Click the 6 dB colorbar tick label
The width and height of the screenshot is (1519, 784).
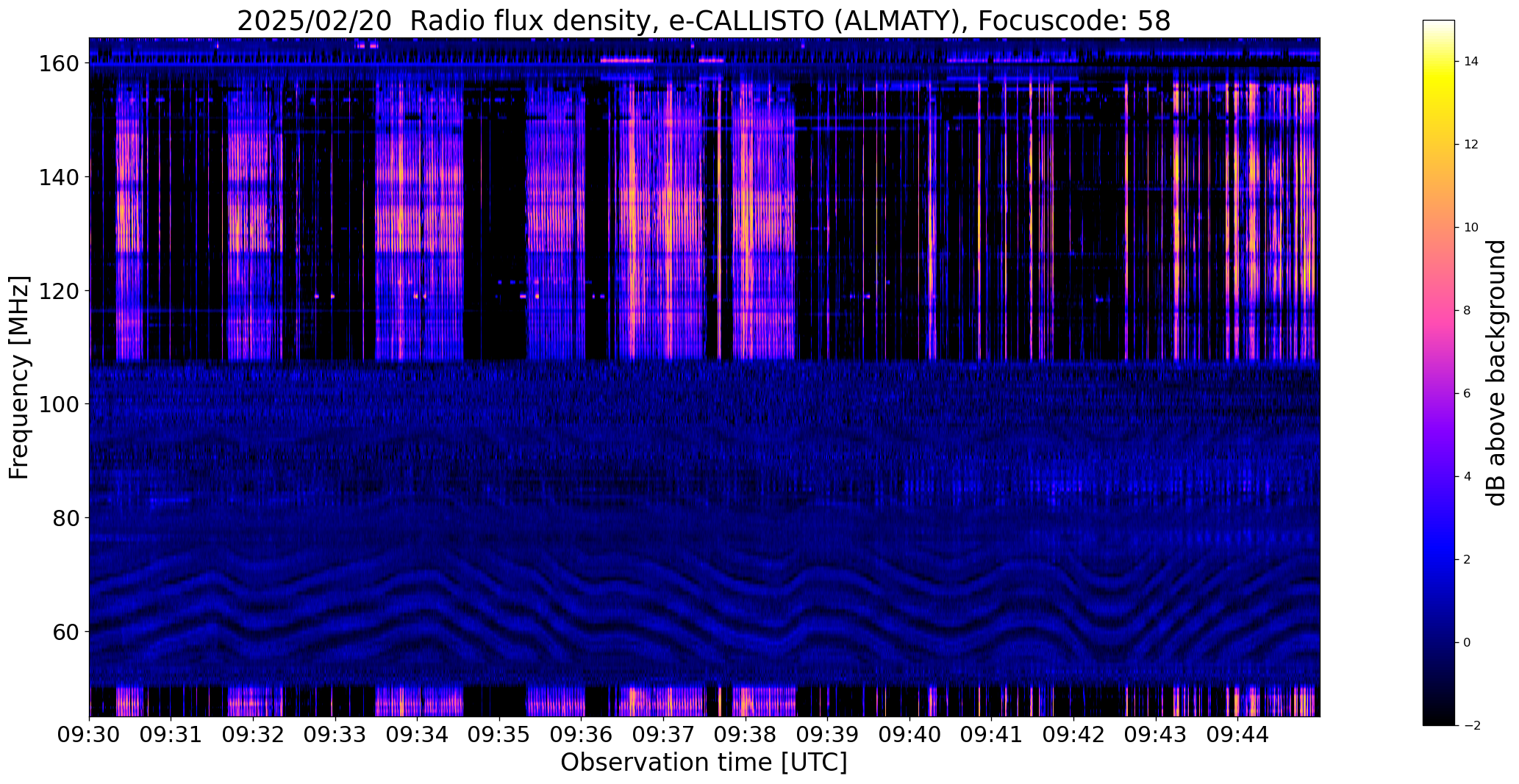point(1467,394)
